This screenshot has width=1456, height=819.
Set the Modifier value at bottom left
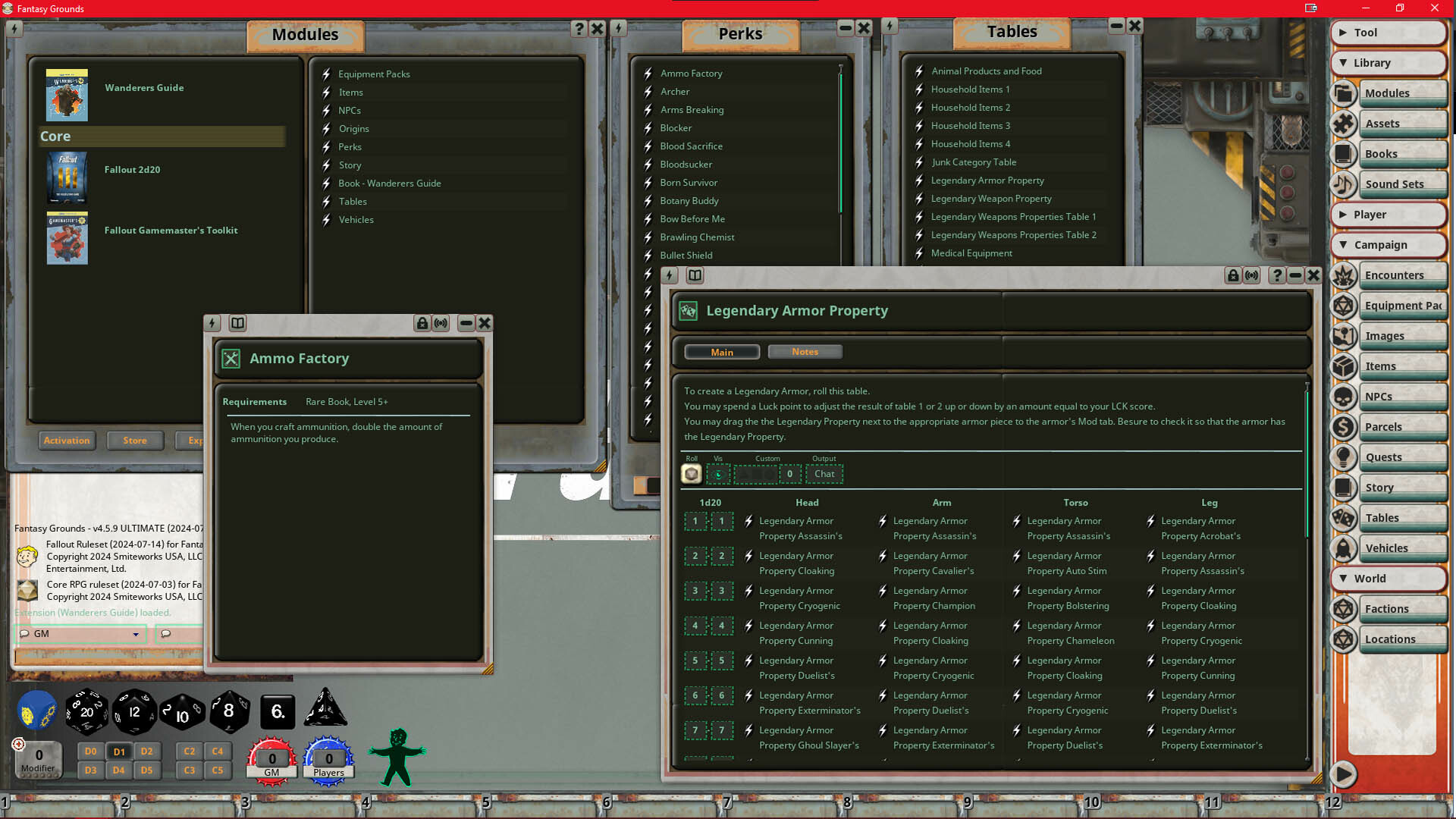coord(38,755)
